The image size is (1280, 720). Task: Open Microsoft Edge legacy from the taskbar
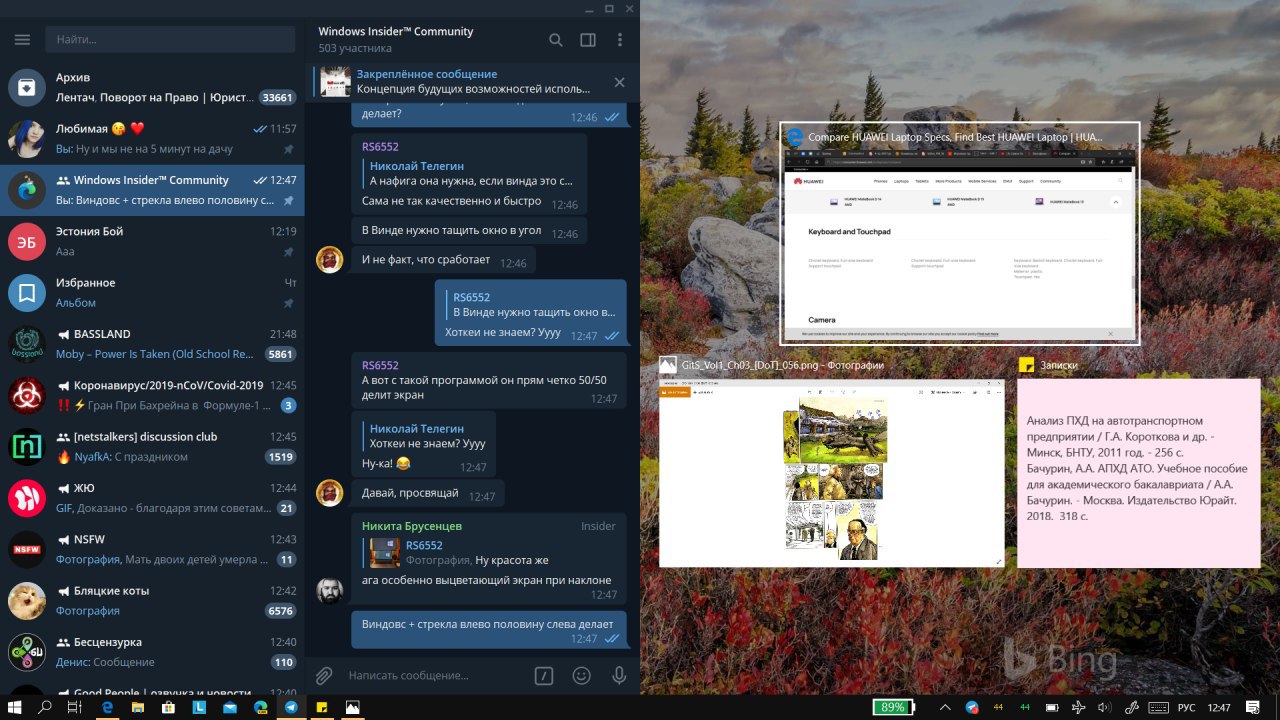pos(107,707)
